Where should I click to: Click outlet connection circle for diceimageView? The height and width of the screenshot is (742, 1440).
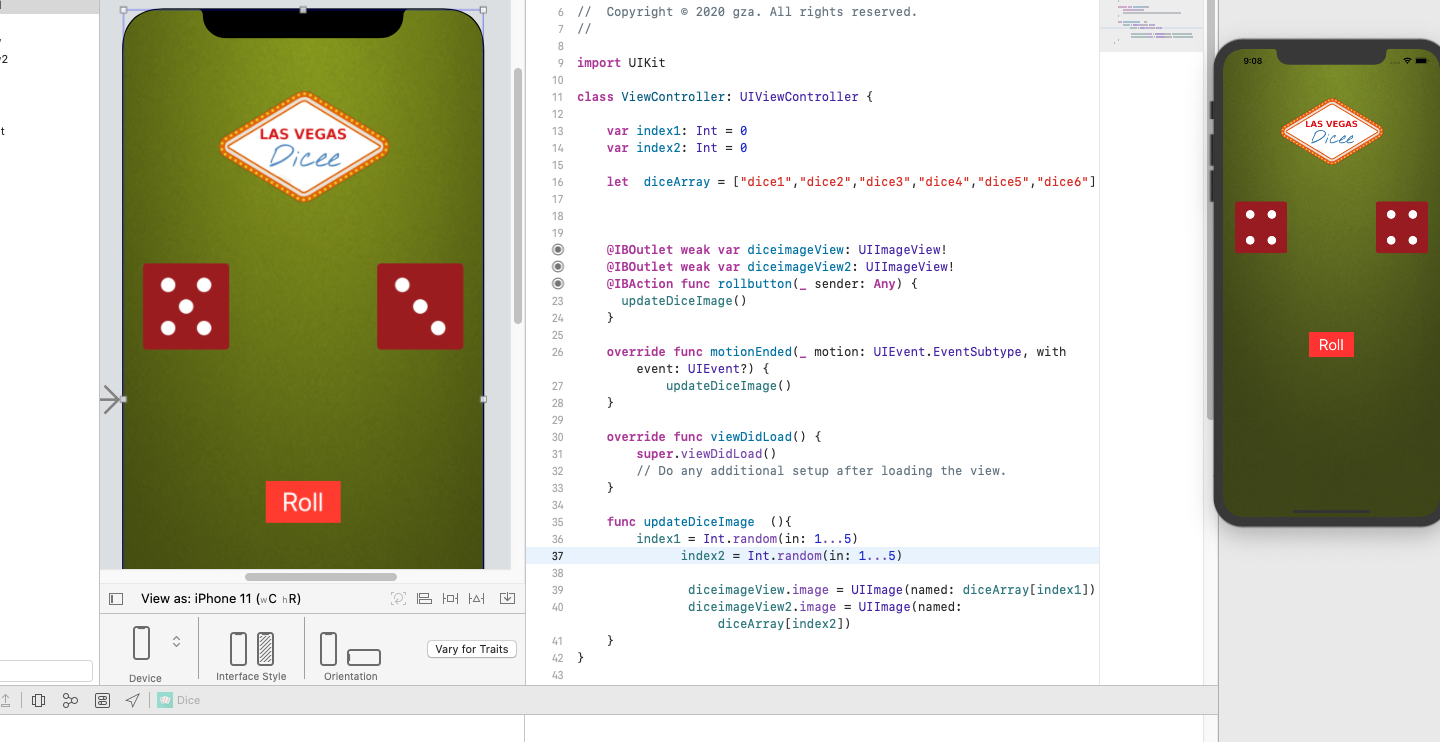tap(558, 250)
